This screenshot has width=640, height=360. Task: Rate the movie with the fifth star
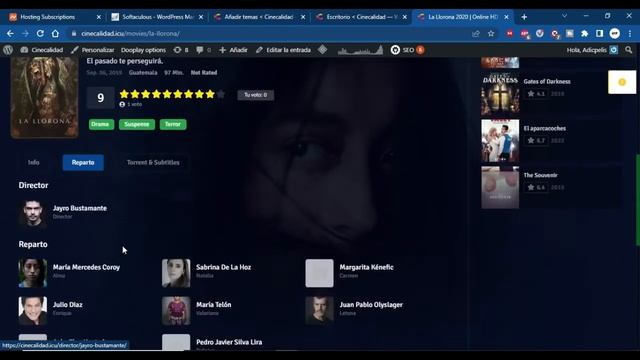click(x=167, y=94)
